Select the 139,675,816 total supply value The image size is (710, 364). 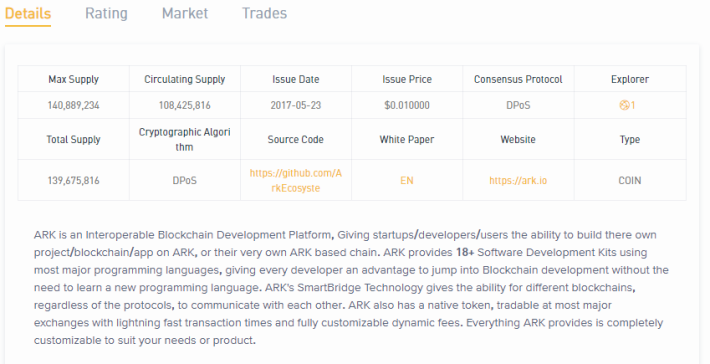73,181
